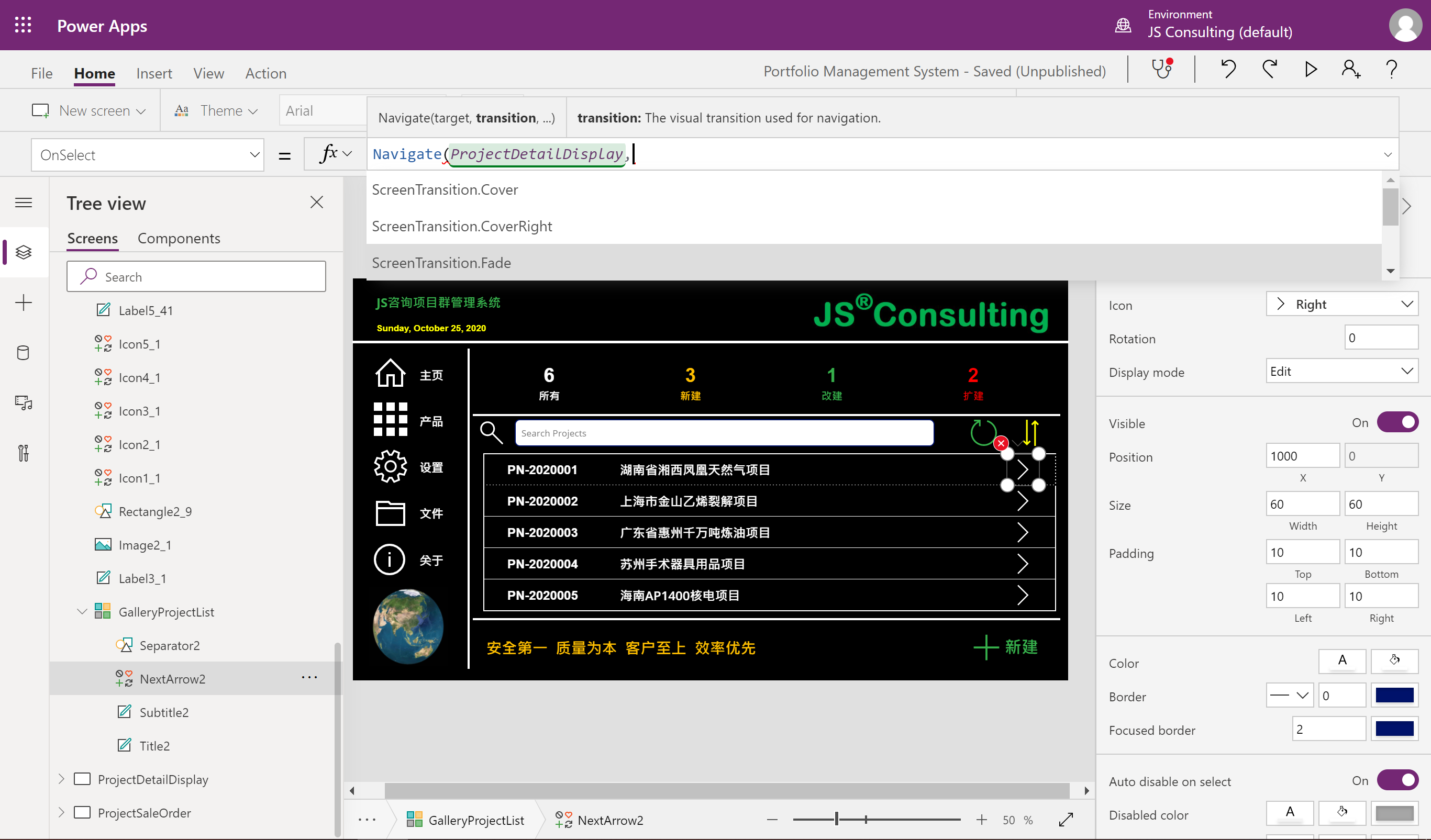Switch to the Insert tab

tap(154, 73)
